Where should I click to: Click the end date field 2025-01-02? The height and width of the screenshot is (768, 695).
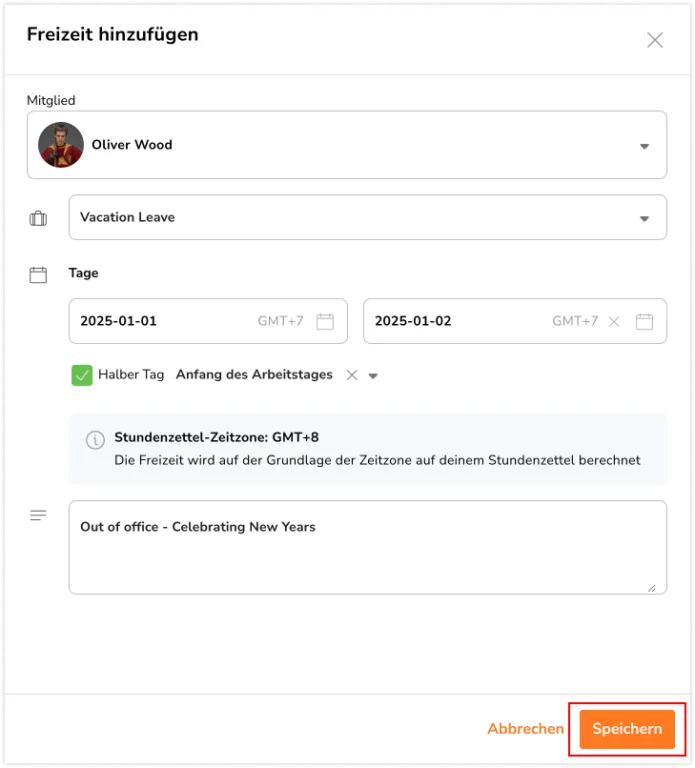point(515,321)
